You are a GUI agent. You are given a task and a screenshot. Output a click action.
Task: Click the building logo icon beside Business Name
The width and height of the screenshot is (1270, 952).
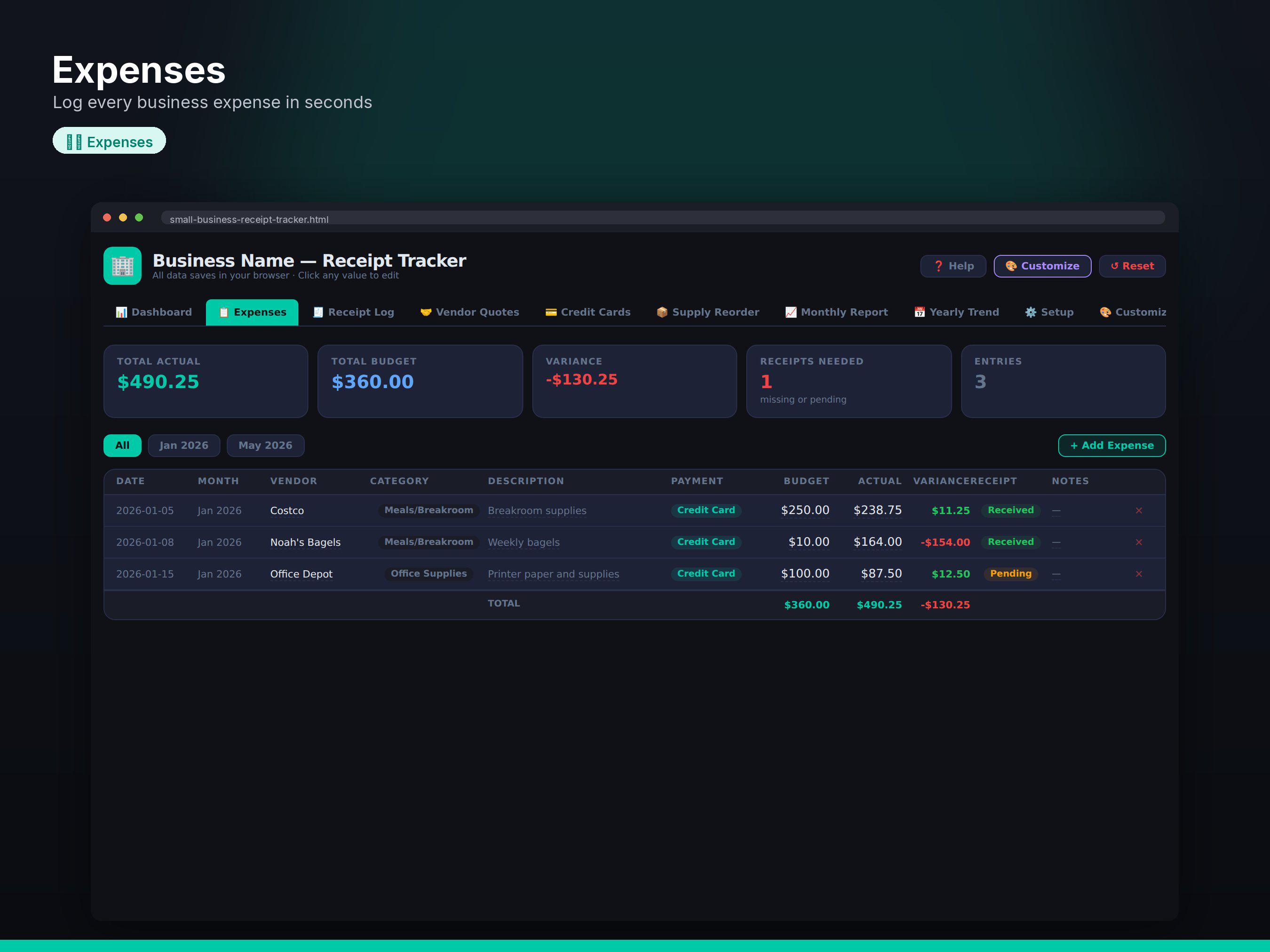(122, 266)
